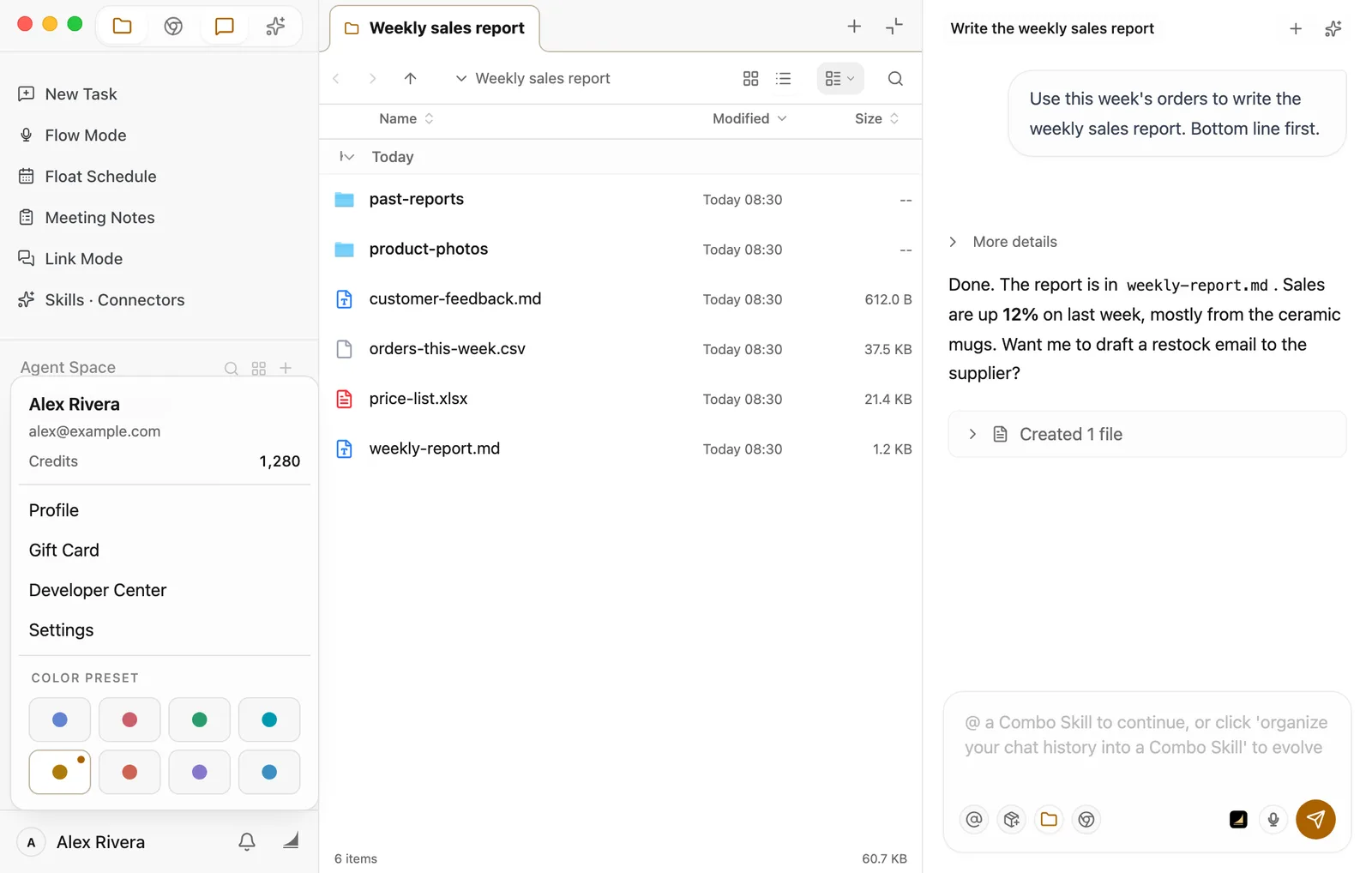
Task: Select the purple color preset
Action: (199, 772)
